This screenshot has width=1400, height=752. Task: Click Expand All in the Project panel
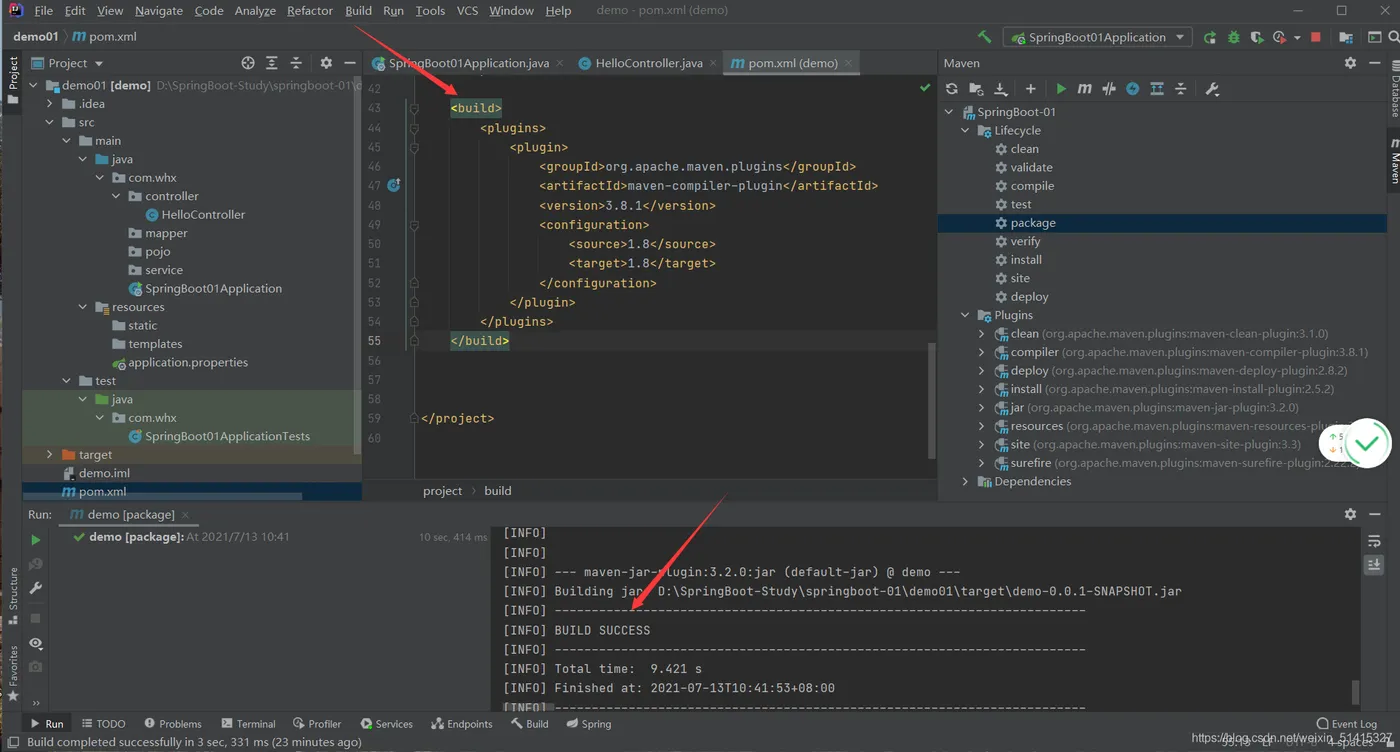(272, 63)
